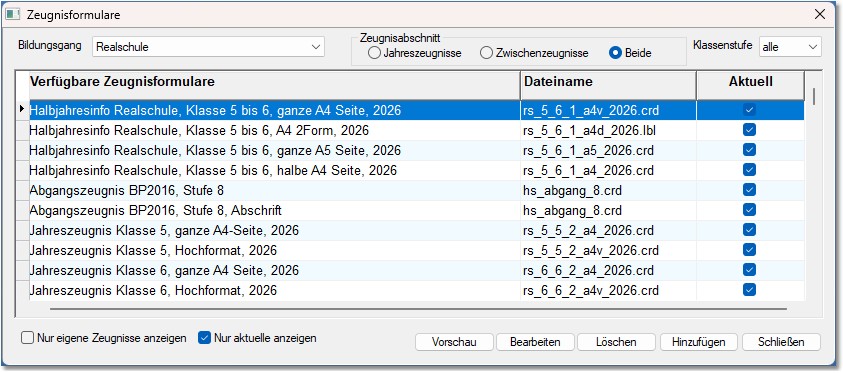Sort by Verfügbare Zeugnisformulare column header

point(275,84)
